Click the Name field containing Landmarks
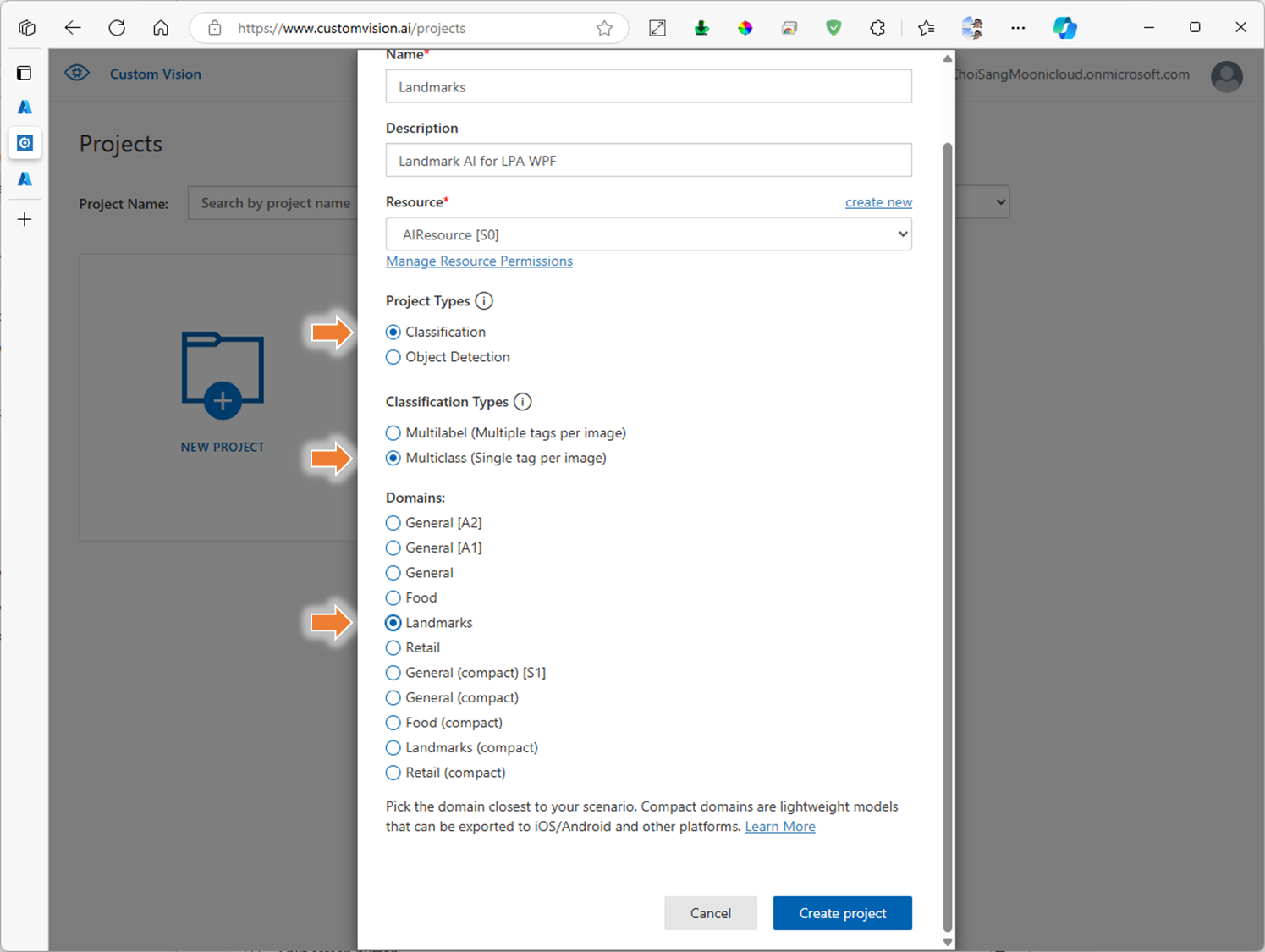This screenshot has width=1265, height=952. click(x=649, y=86)
